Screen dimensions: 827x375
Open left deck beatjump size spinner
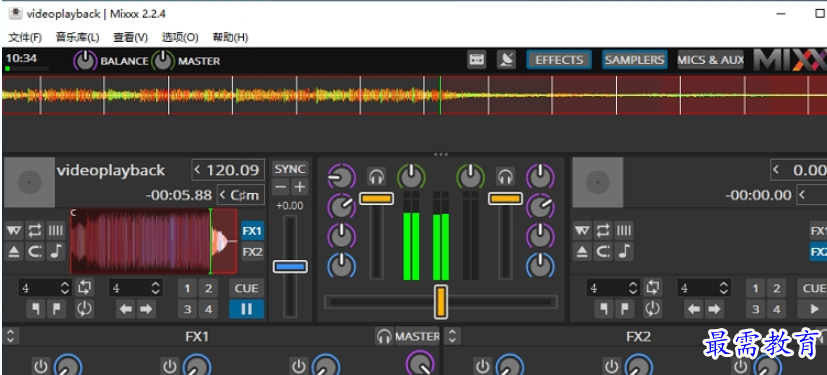[156, 288]
